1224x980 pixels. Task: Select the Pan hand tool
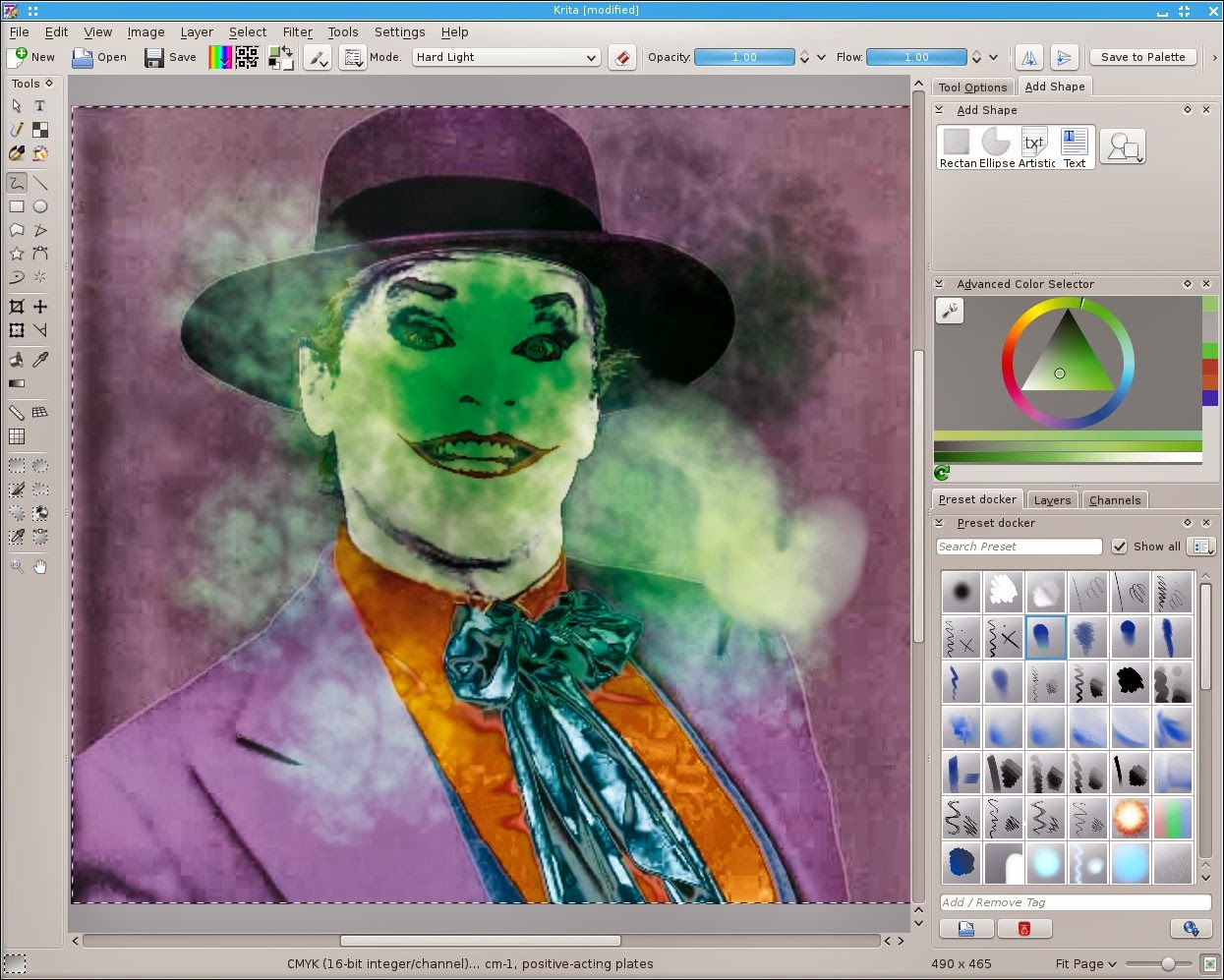[40, 566]
